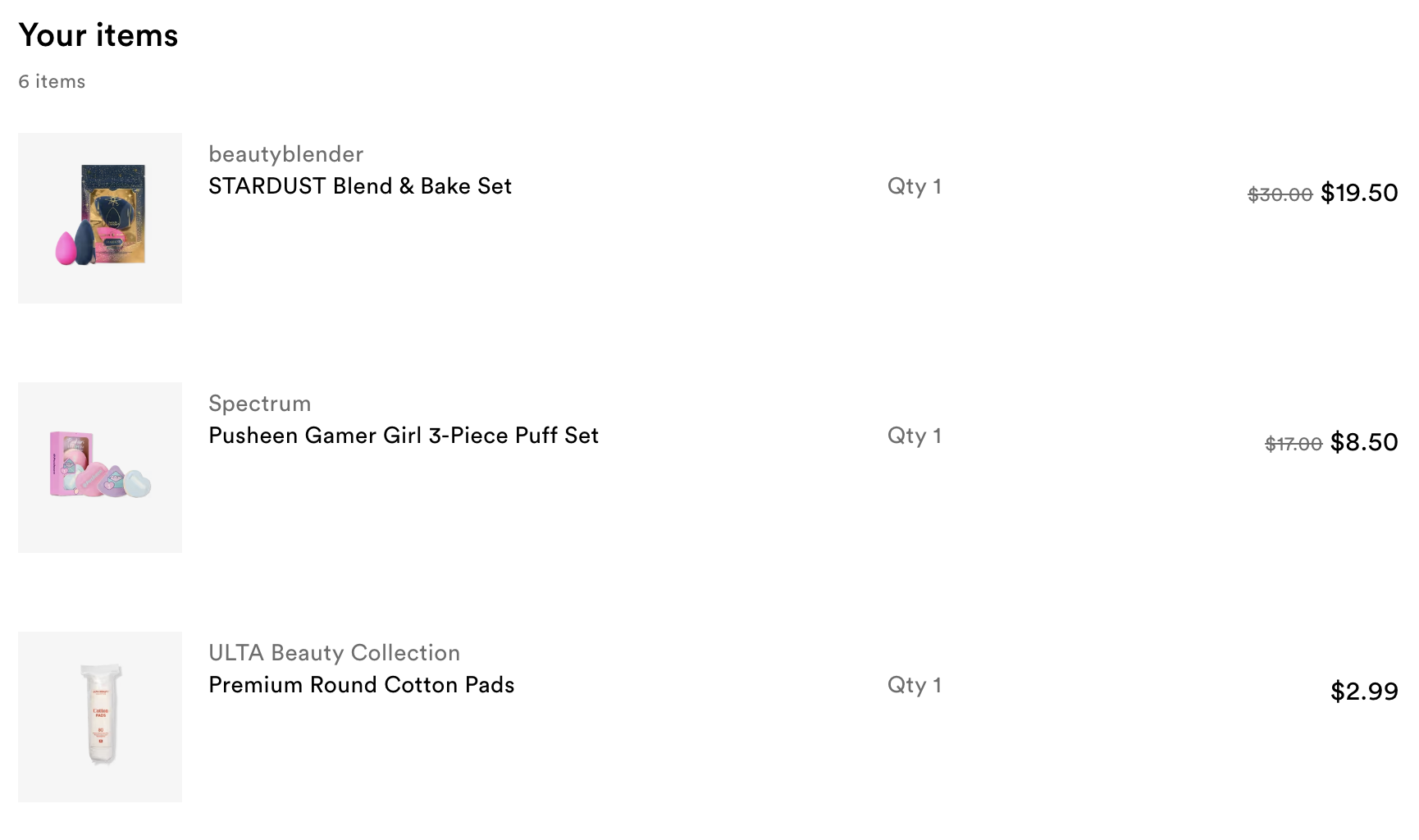The width and height of the screenshot is (1419, 840).
Task: Click the crossed-out $17.00 original price
Action: coord(1294,444)
